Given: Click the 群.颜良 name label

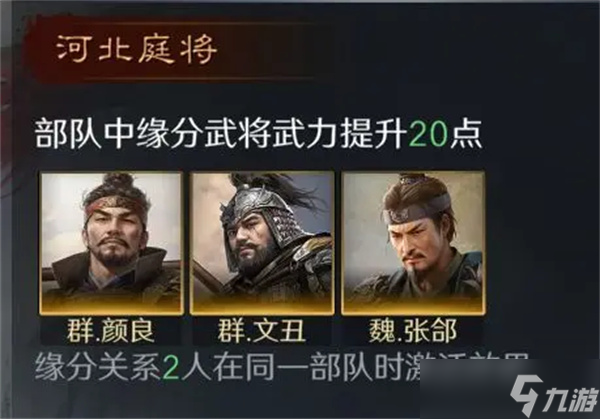Looking at the screenshot, I should (111, 331).
